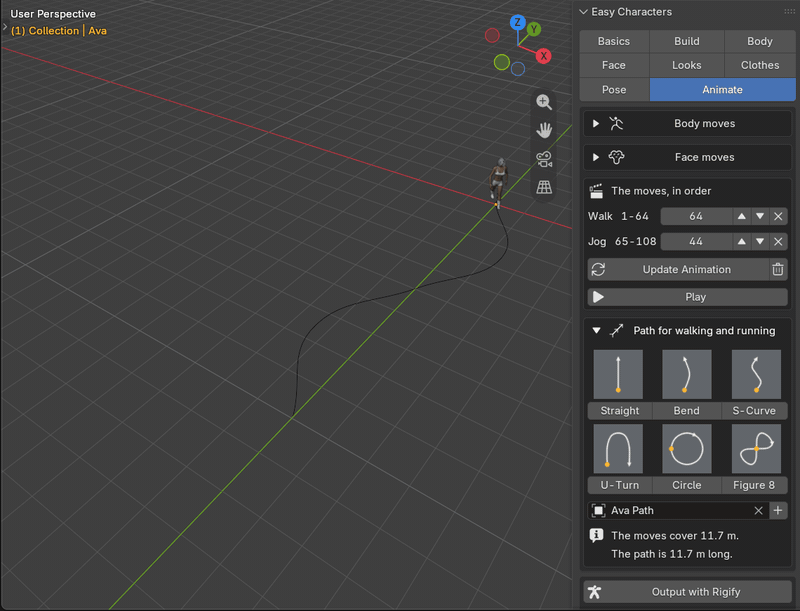Switch to the Face tab

tap(614, 65)
